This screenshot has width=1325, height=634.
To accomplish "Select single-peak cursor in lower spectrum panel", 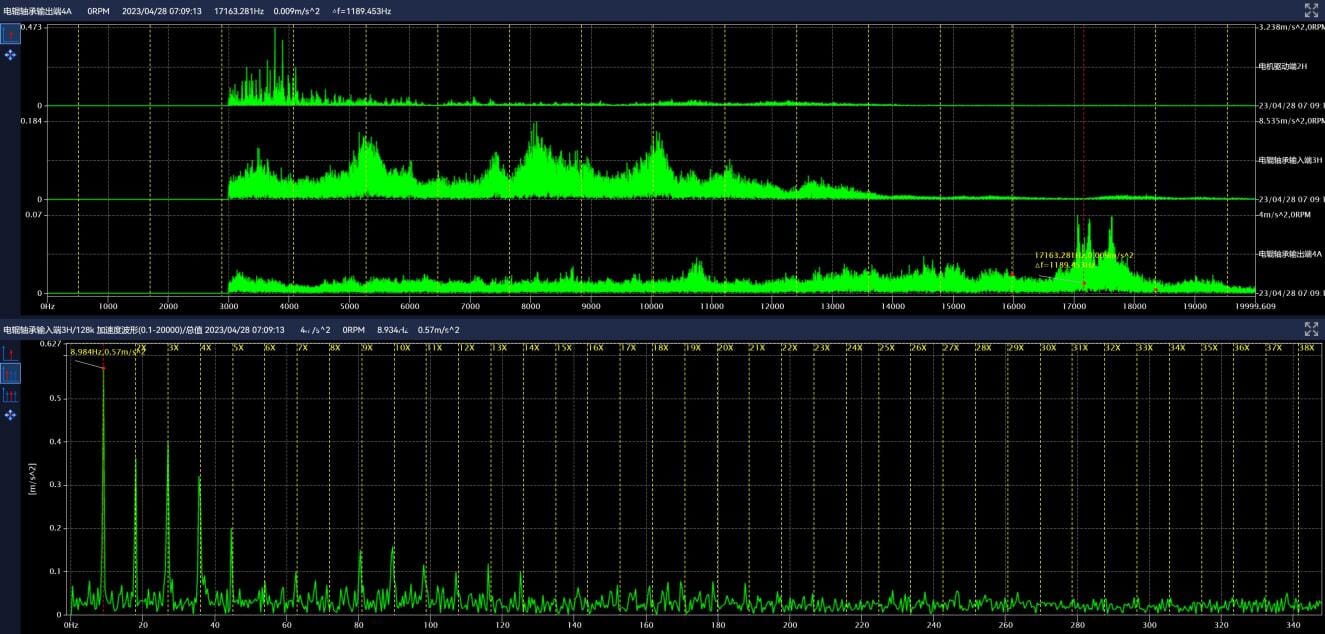I will [11, 353].
